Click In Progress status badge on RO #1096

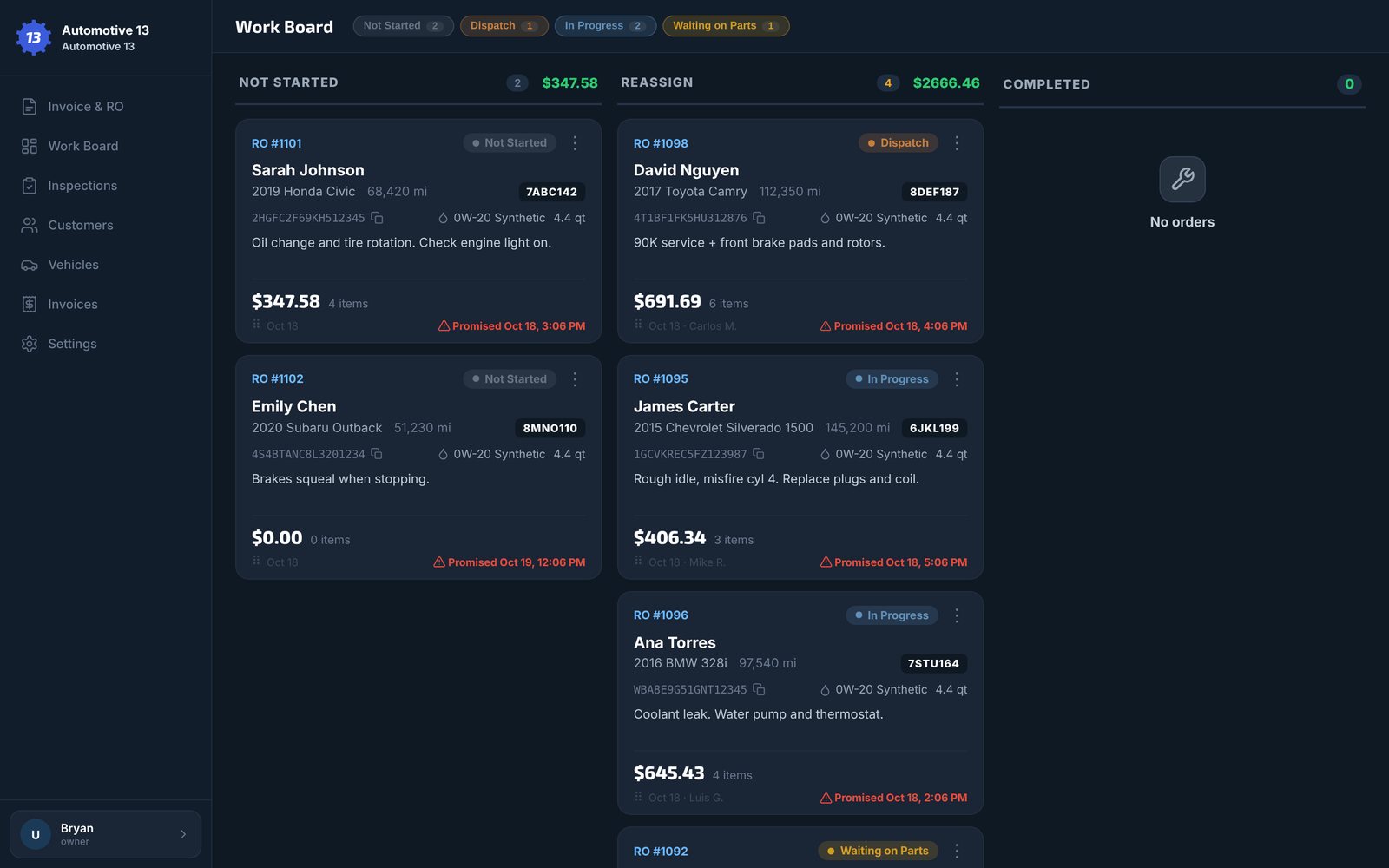coord(892,615)
